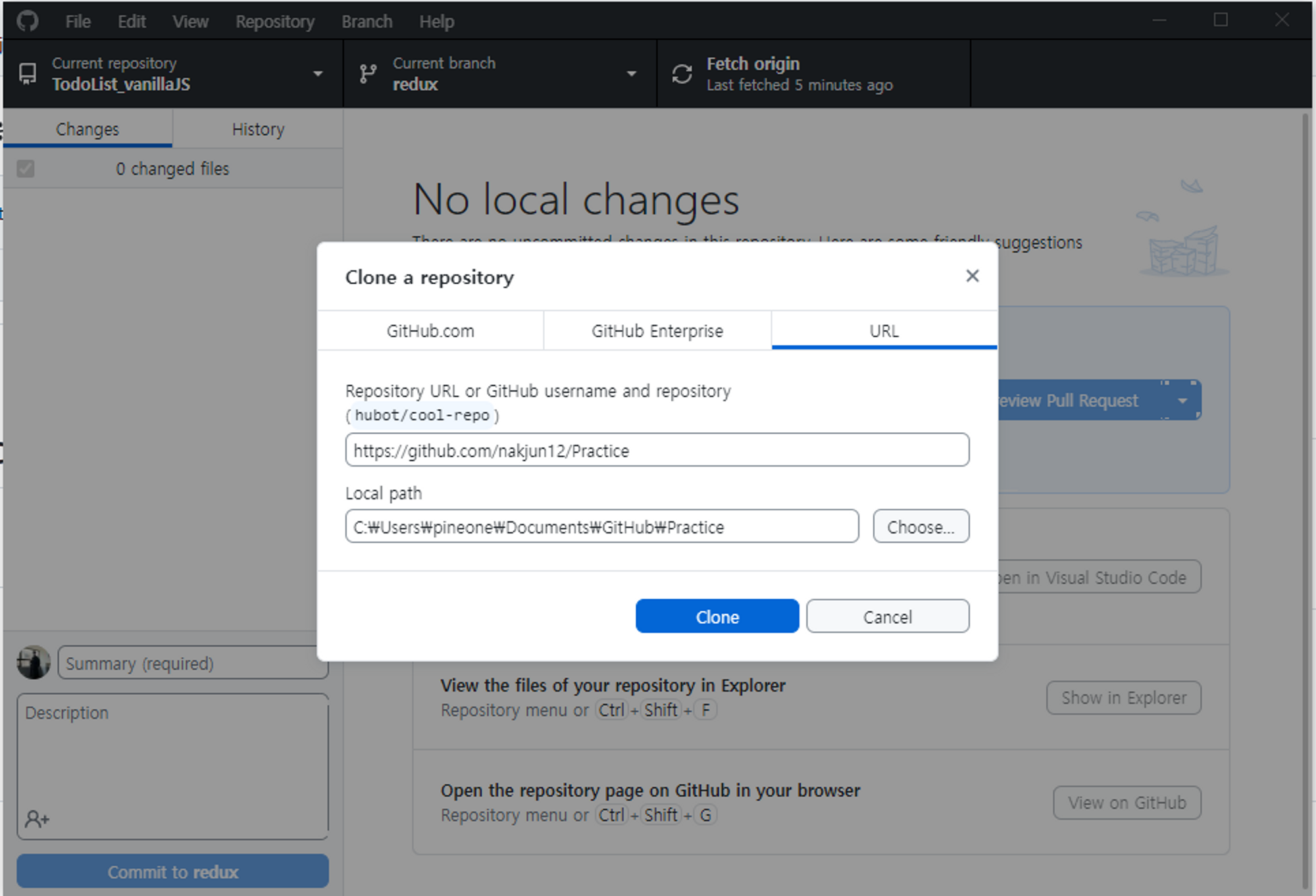Image resolution: width=1316 pixels, height=896 pixels.
Task: Click the Open in Visual Studio Code button
Action: click(x=1100, y=577)
